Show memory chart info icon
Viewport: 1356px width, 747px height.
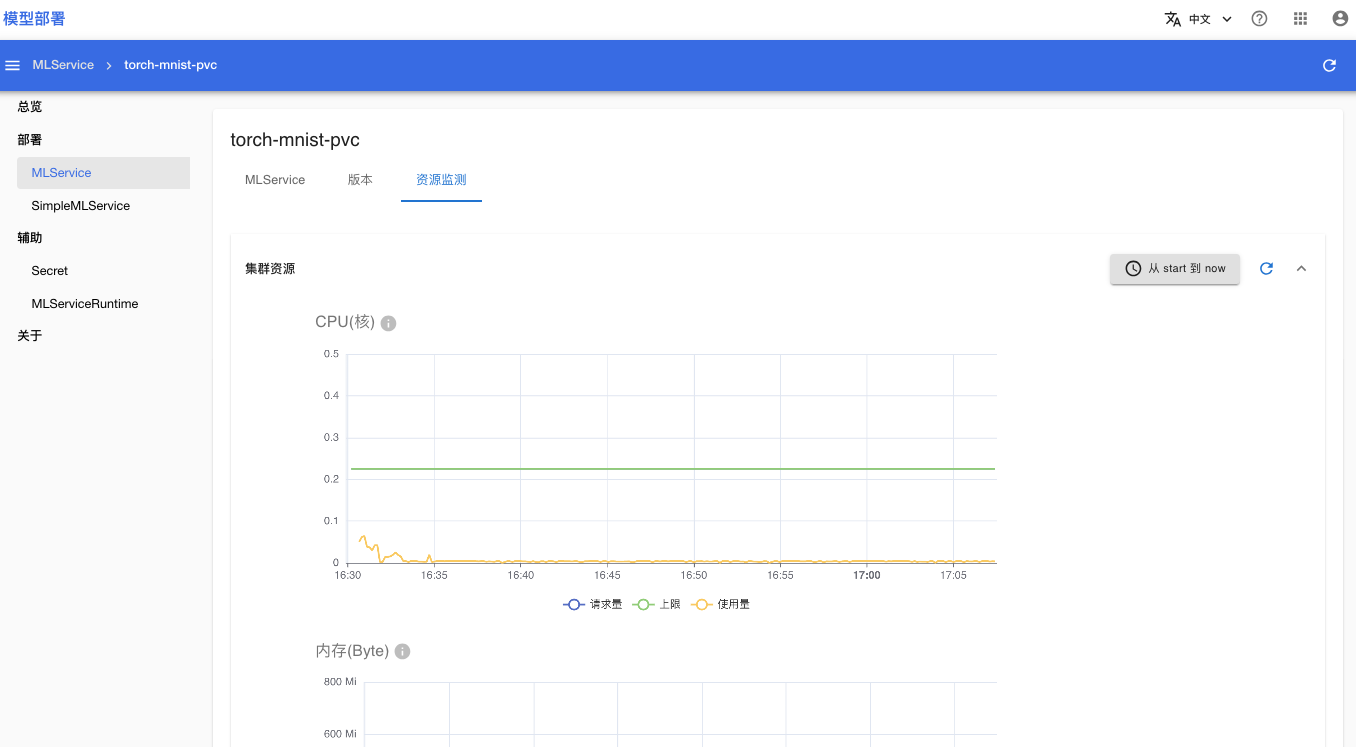point(402,651)
